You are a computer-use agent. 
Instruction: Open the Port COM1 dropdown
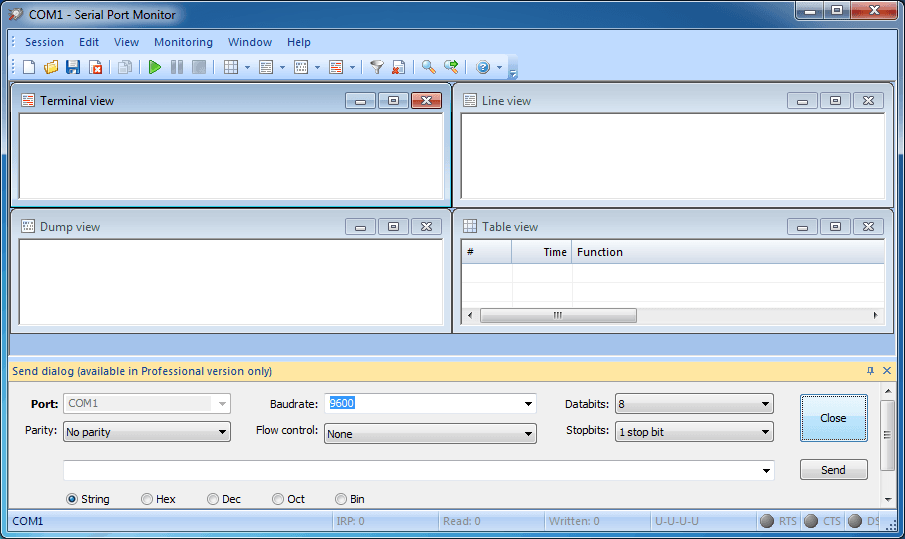[x=222, y=404]
